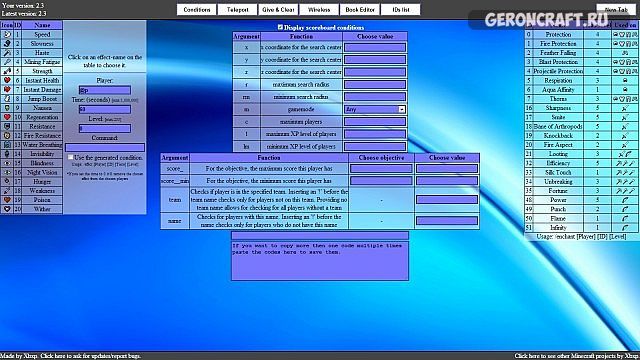Open the New Tab button

click(x=616, y=9)
